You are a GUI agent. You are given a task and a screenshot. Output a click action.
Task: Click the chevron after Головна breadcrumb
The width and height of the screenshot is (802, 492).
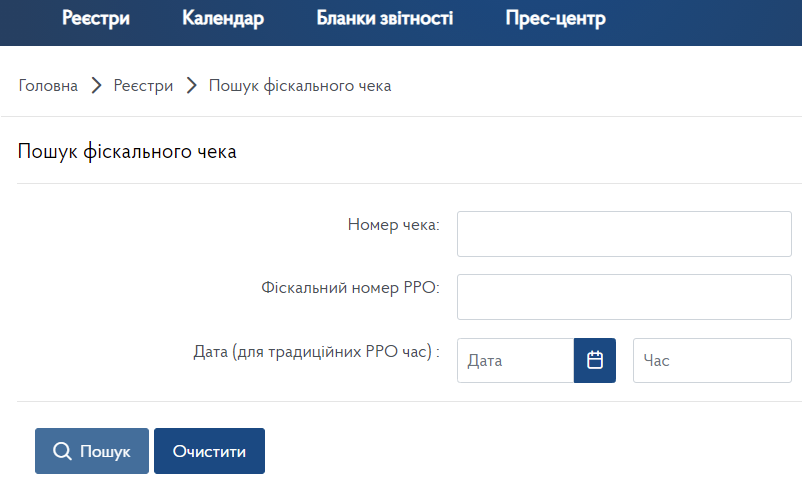(x=96, y=85)
